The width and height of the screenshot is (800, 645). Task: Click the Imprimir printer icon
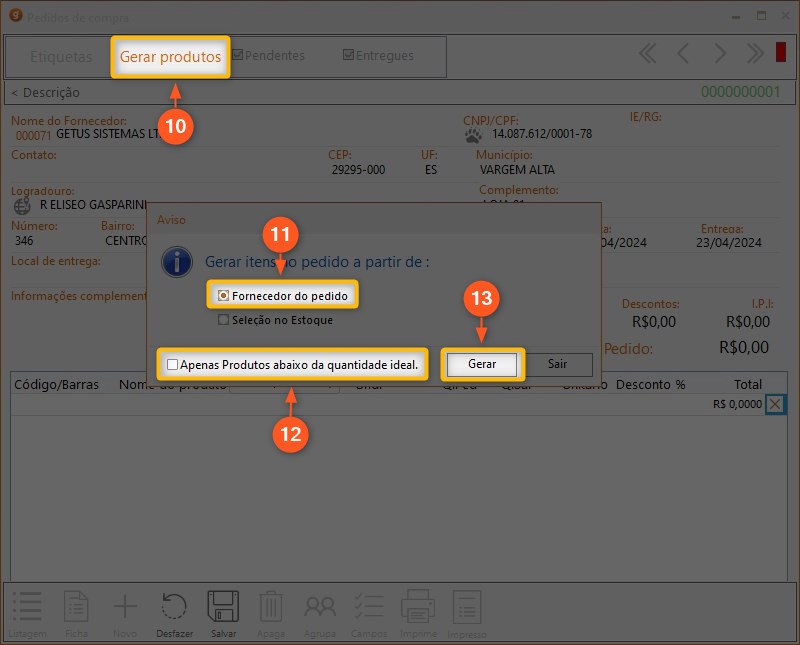(417, 608)
